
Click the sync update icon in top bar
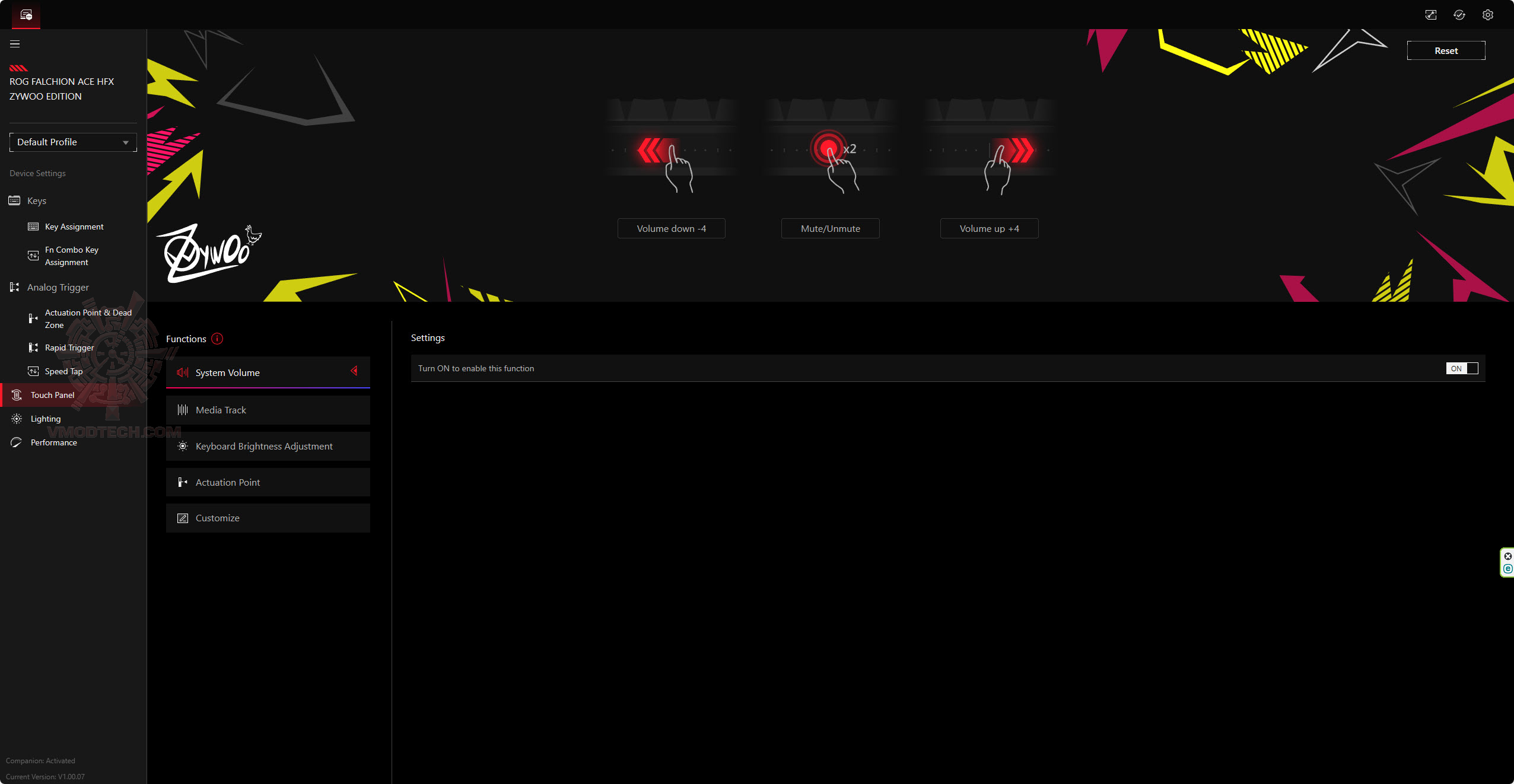point(1459,15)
